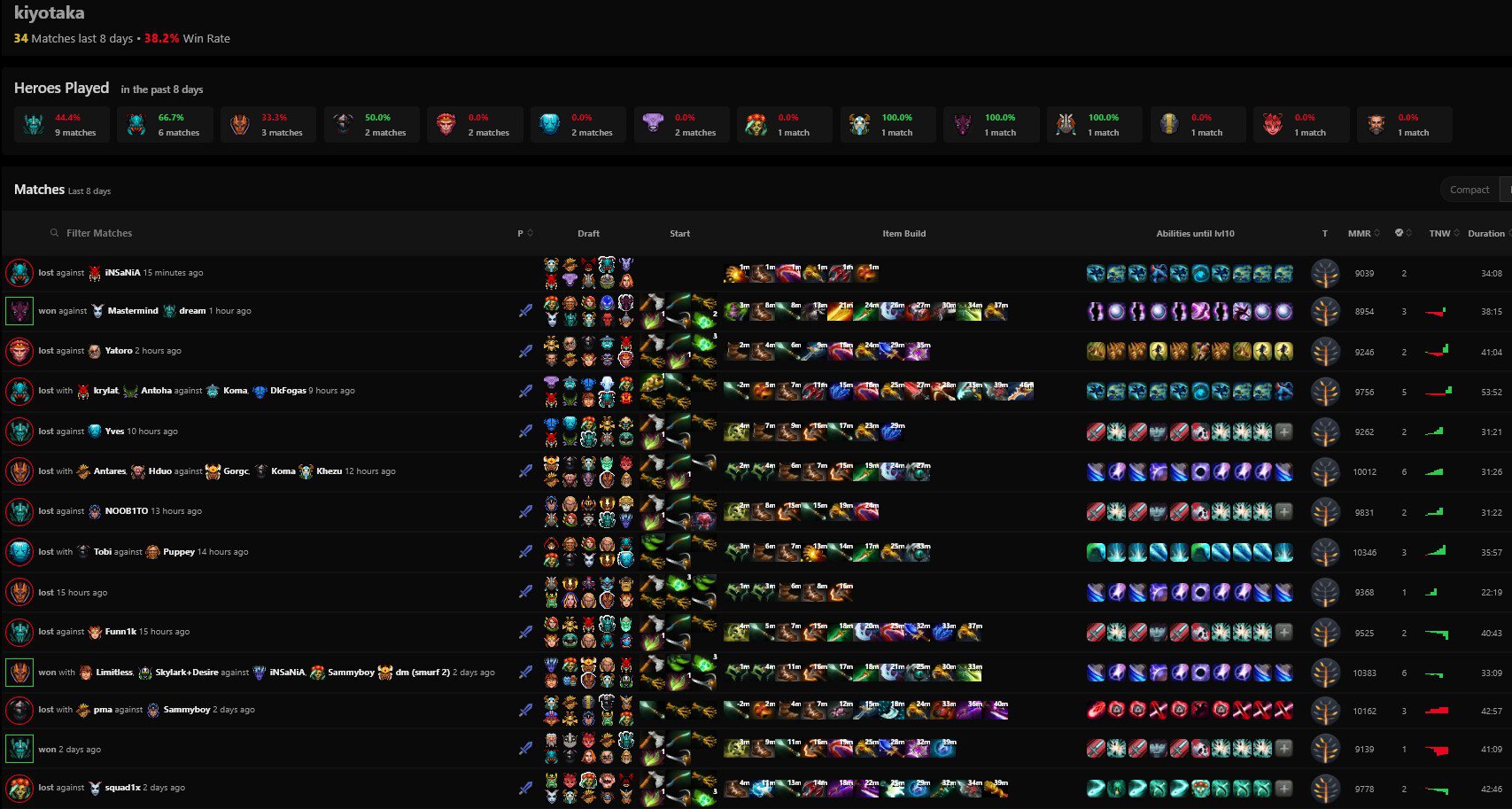The height and width of the screenshot is (809, 1512).
Task: Open the Mastermind player link
Action: pyautogui.click(x=133, y=311)
